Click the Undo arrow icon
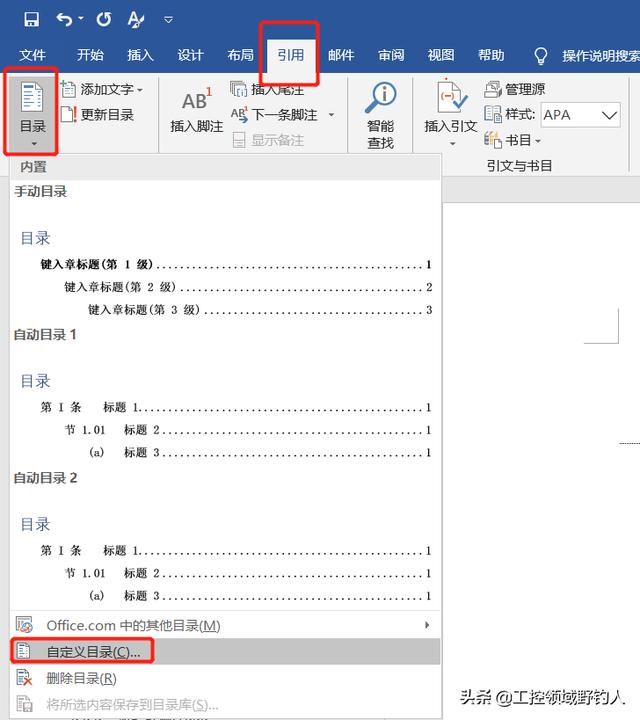This screenshot has height=720, width=640. point(64,19)
